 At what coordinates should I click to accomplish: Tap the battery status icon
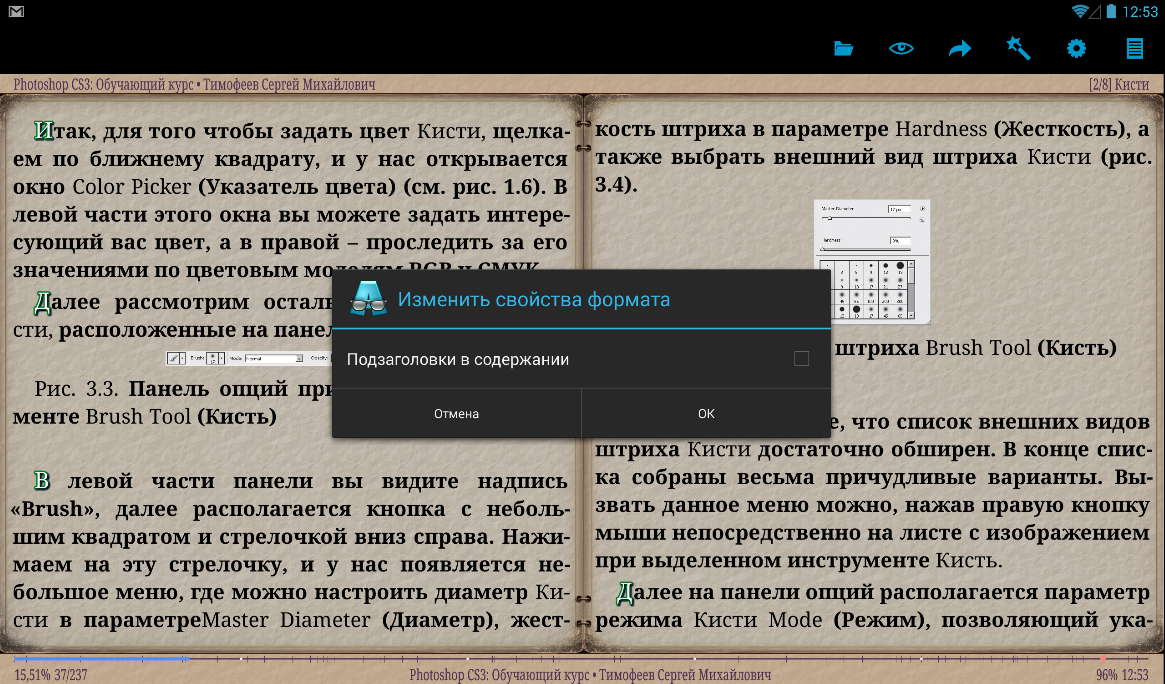coord(1112,11)
